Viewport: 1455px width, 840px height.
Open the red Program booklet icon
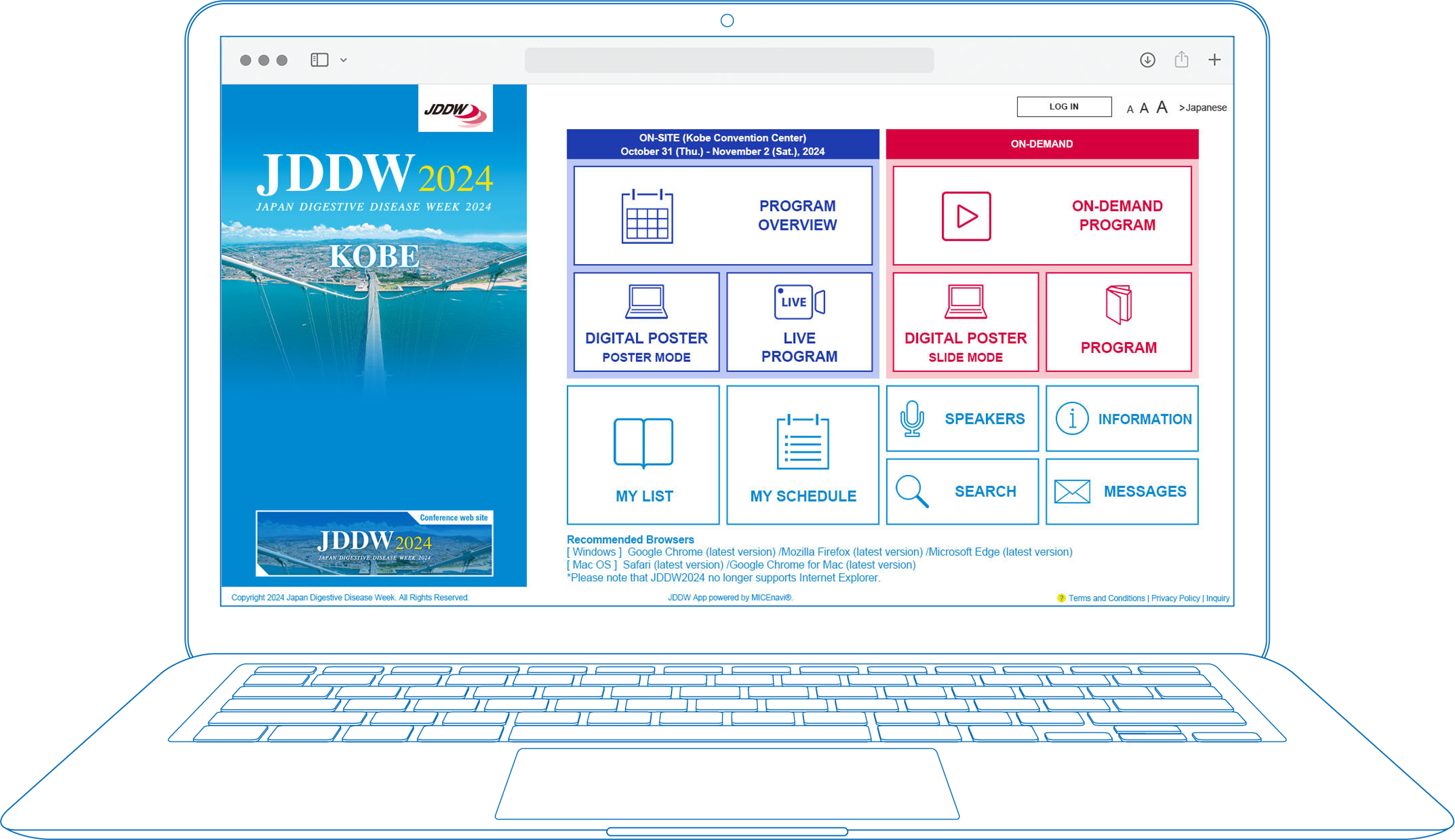pyautogui.click(x=1119, y=305)
